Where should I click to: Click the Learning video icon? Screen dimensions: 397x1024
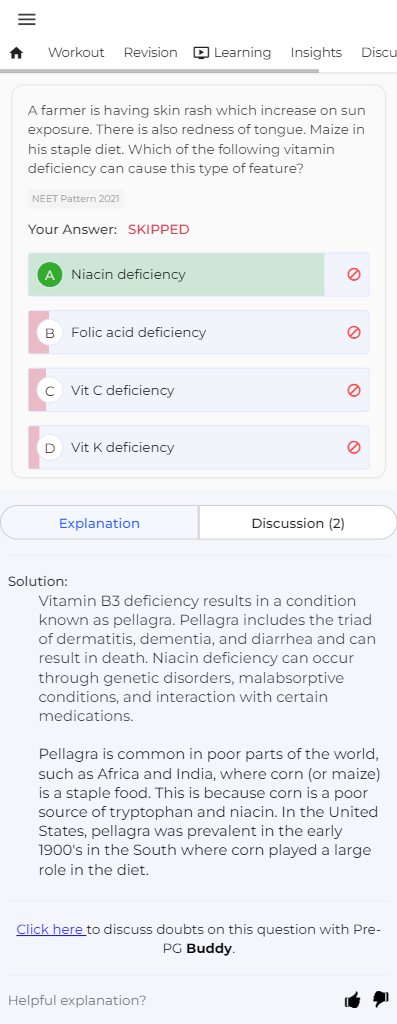point(201,53)
